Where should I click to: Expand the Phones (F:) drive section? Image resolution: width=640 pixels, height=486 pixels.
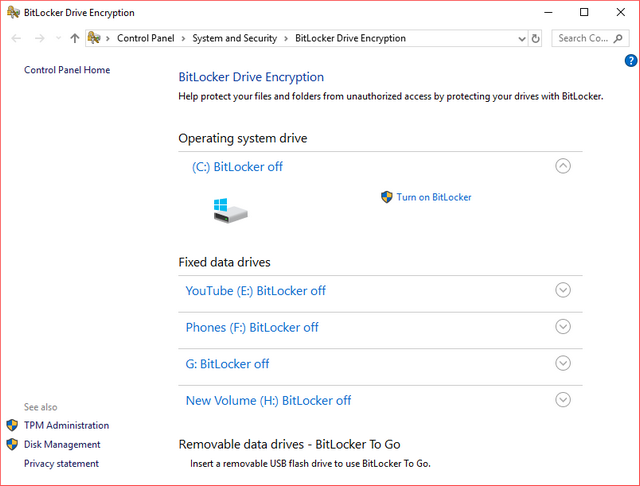click(563, 327)
